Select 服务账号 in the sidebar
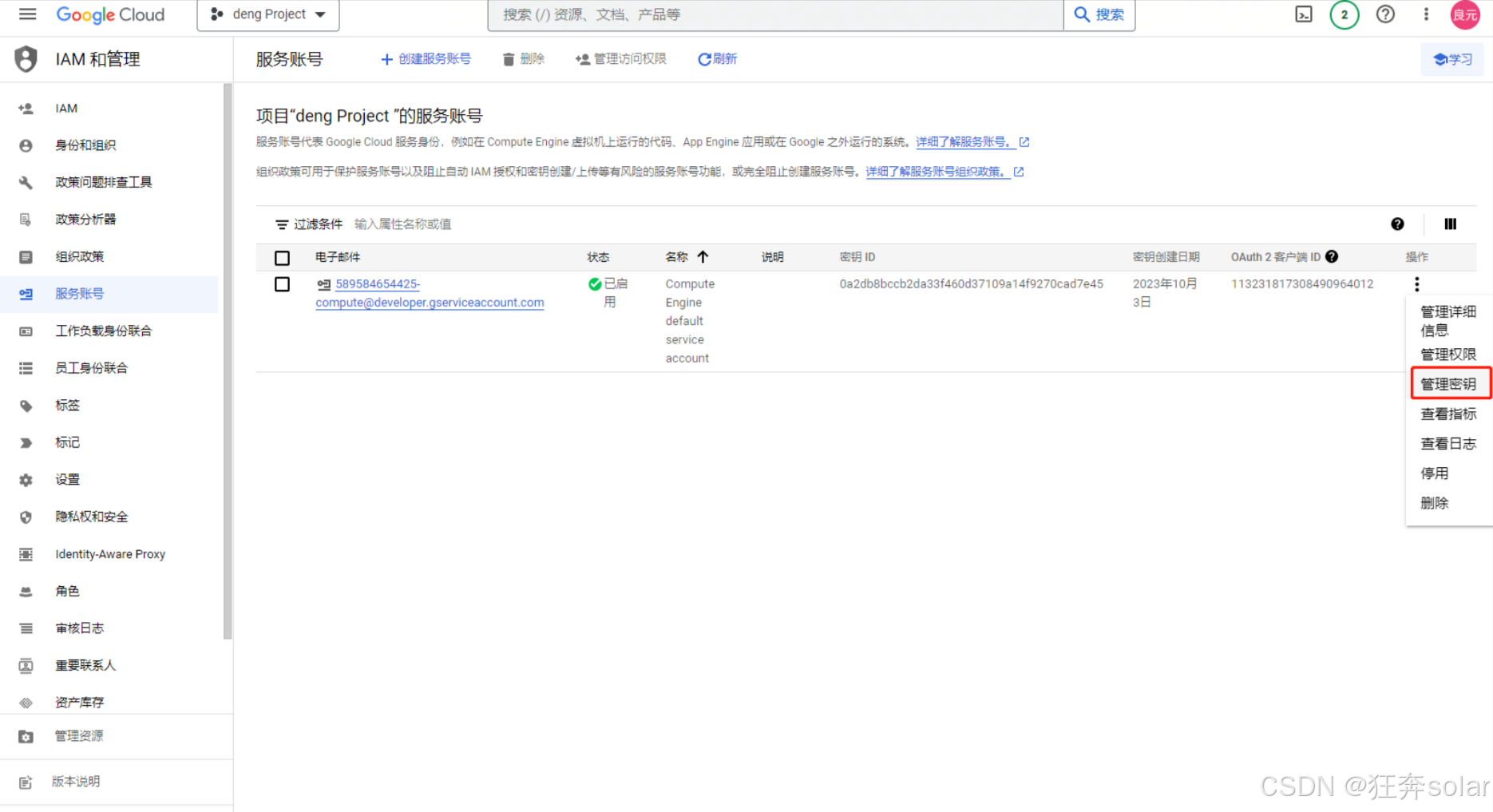Viewport: 1493px width, 812px height. point(109,294)
